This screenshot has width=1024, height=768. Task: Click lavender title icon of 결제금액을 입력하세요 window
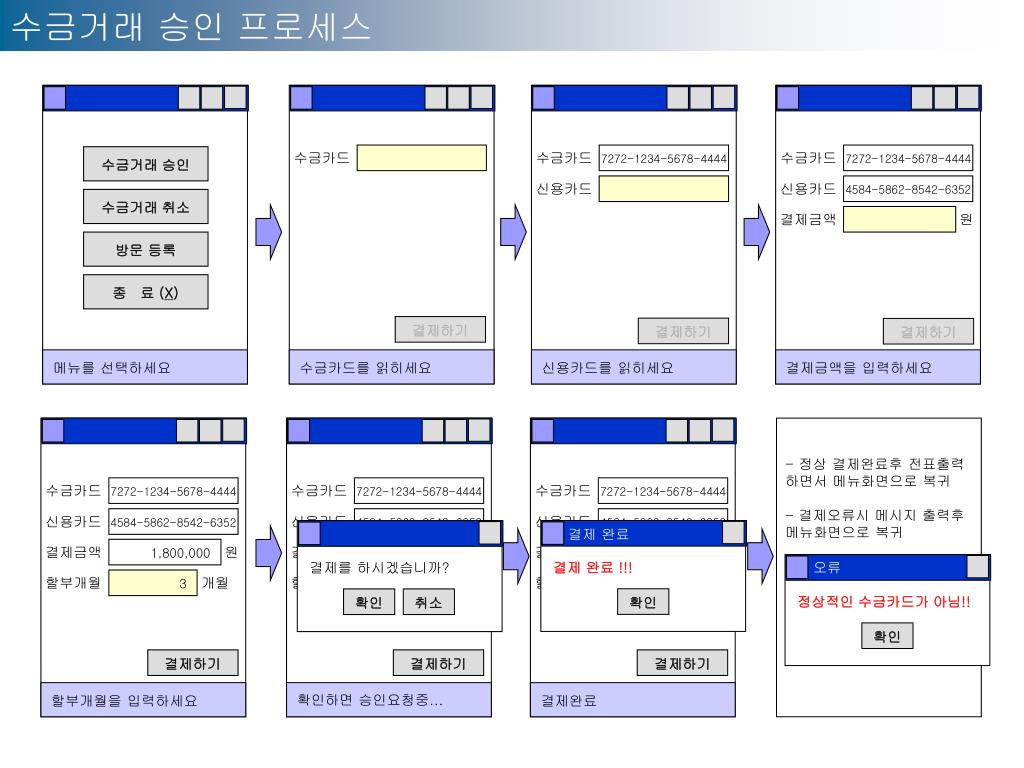click(788, 98)
